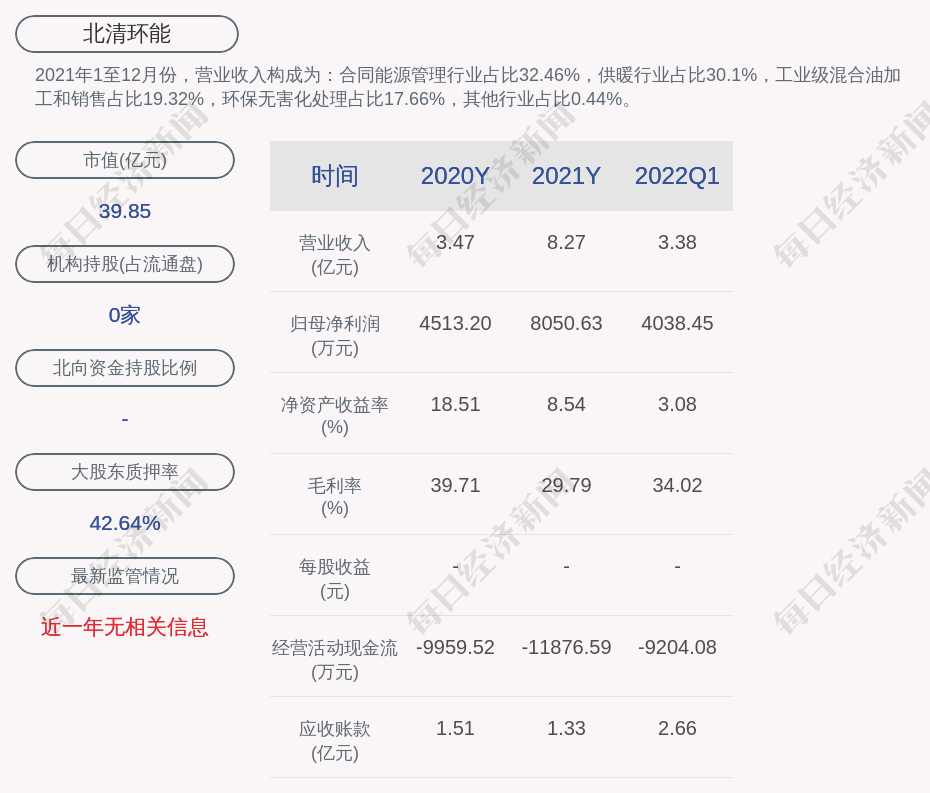This screenshot has height=793, width=930.
Task: Click the 净资产收益率(%) row label
Action: click(335, 416)
